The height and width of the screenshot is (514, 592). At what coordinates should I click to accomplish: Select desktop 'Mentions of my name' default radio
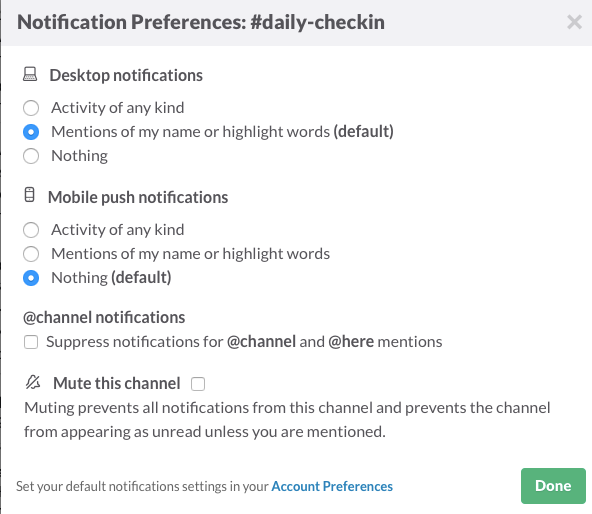point(31,132)
